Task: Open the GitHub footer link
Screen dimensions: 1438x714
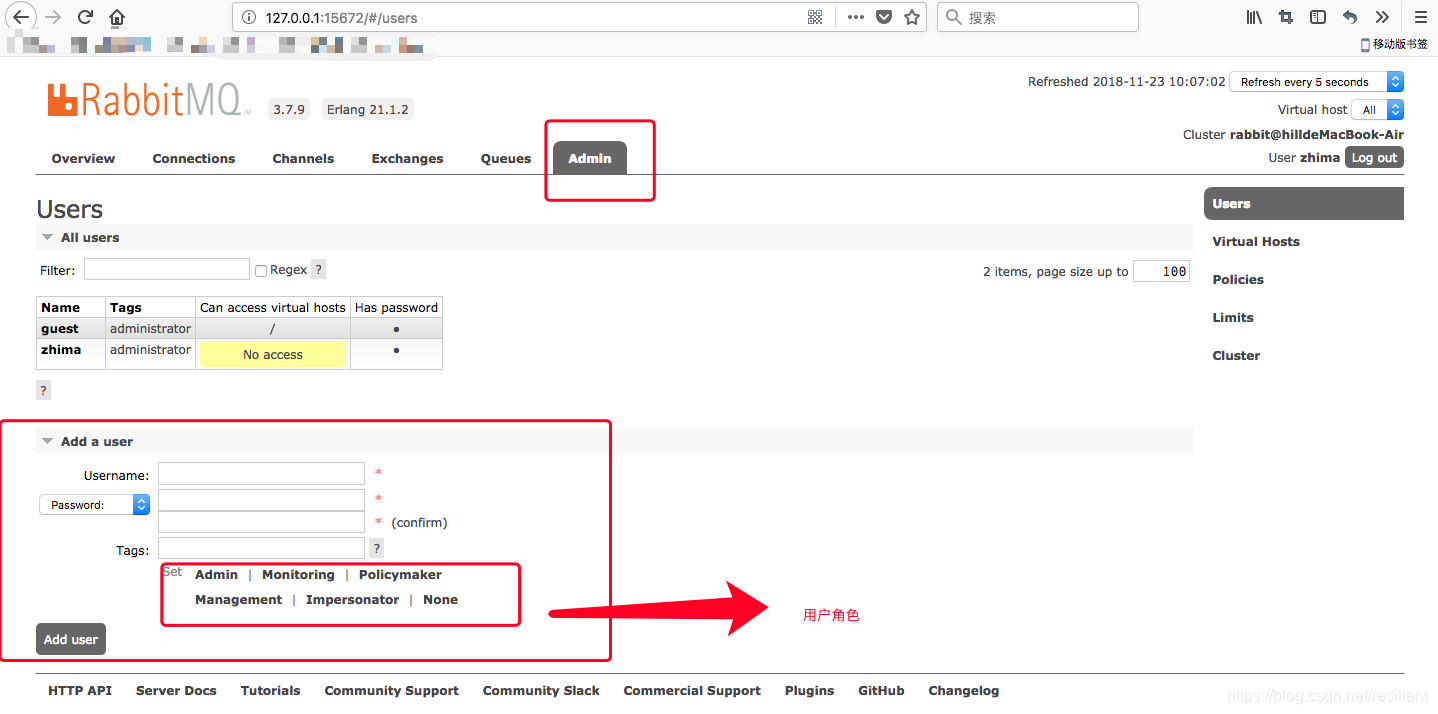Action: click(x=881, y=690)
